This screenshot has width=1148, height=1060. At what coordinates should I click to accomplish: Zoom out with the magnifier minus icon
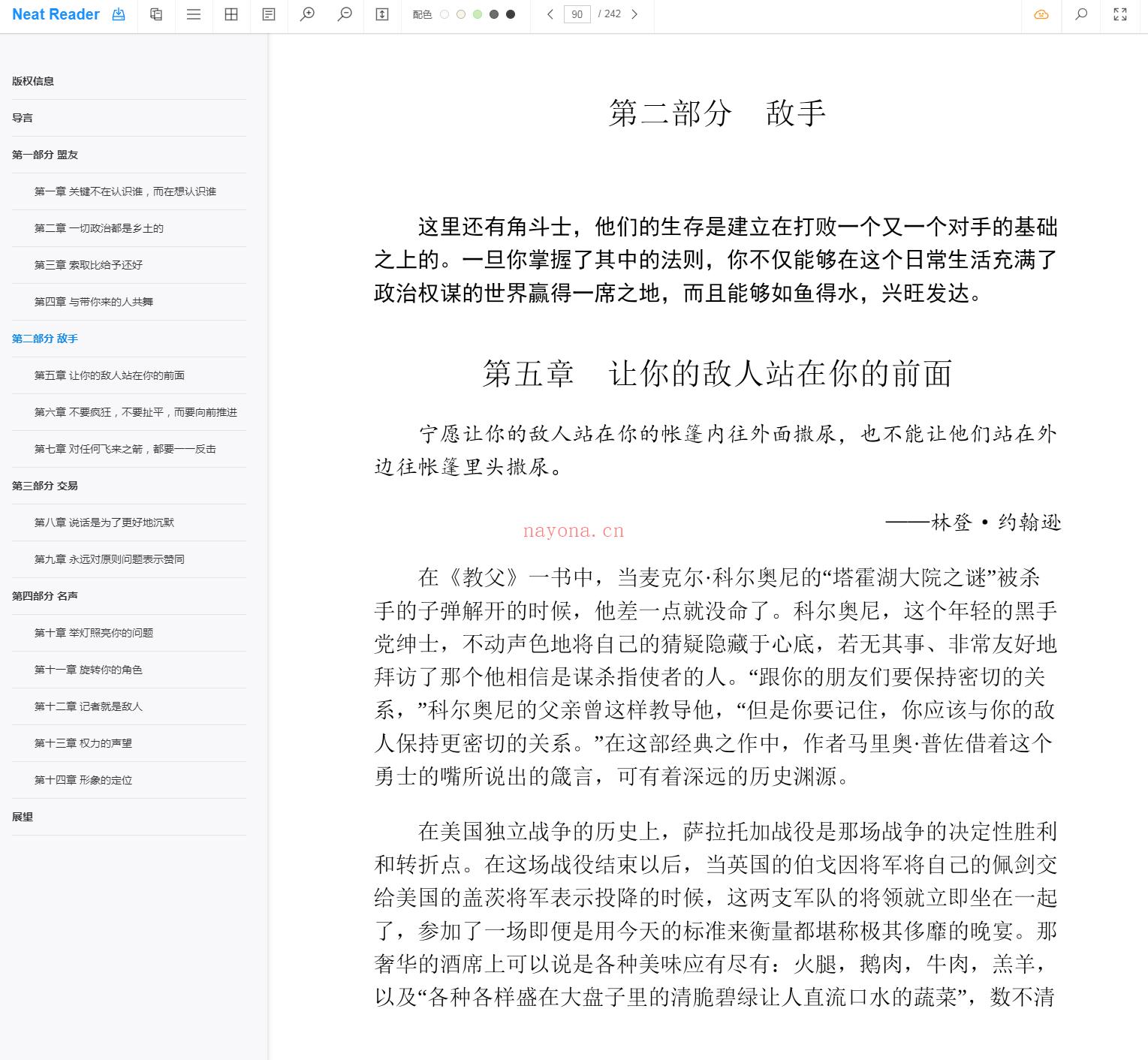pos(345,14)
